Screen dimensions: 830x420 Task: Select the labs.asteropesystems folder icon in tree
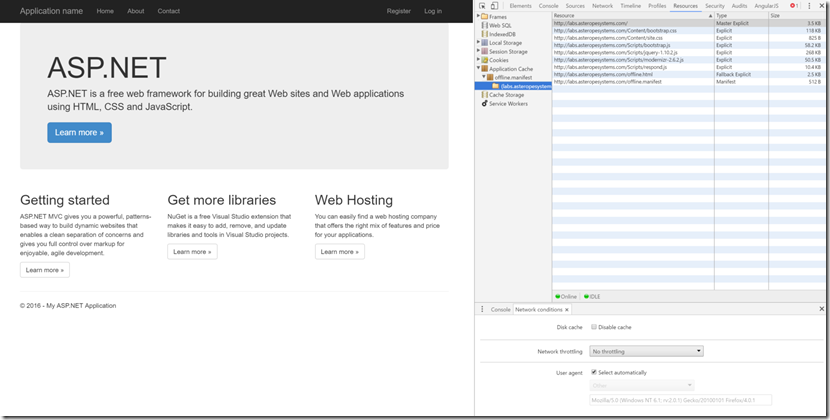coord(495,86)
